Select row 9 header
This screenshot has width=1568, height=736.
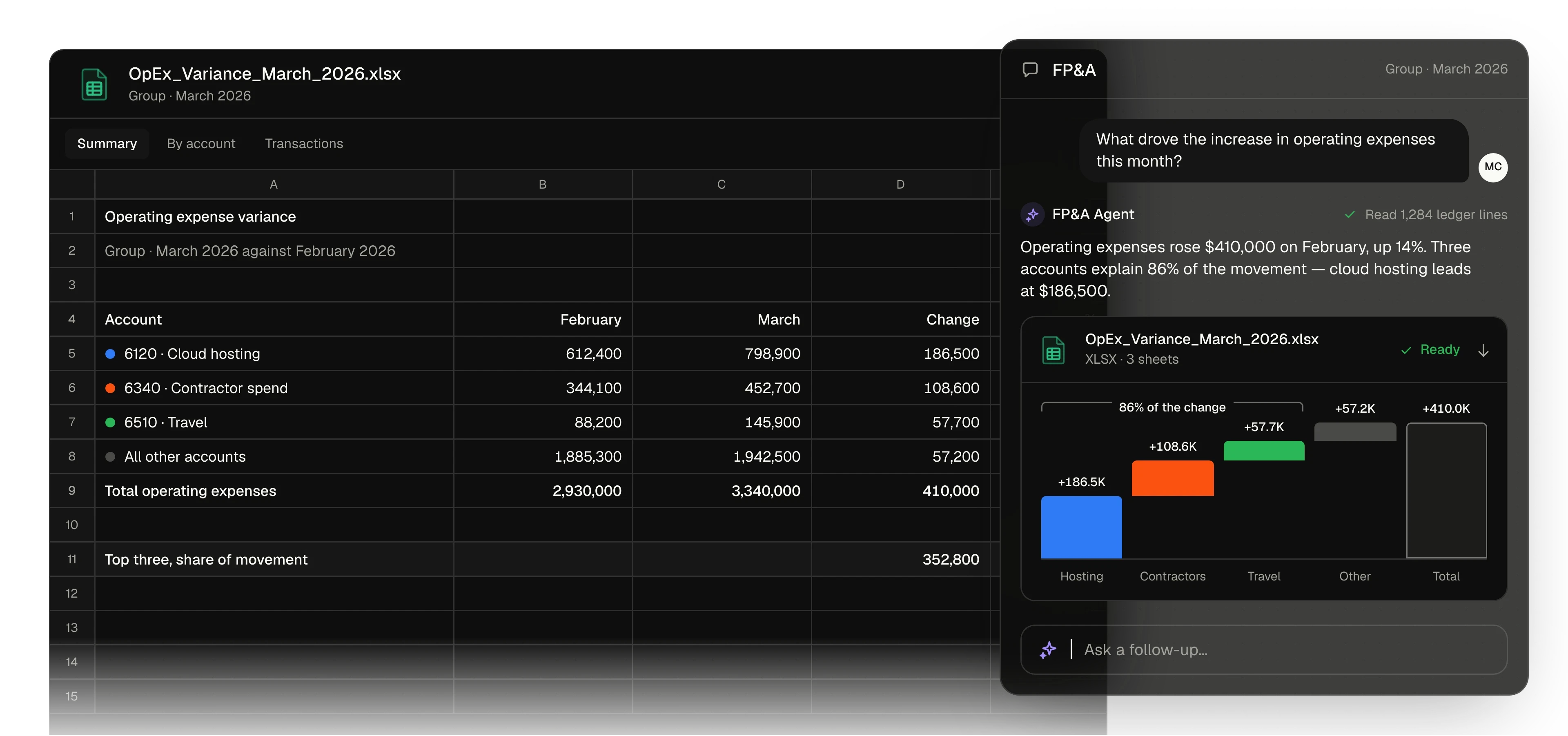[x=72, y=491]
